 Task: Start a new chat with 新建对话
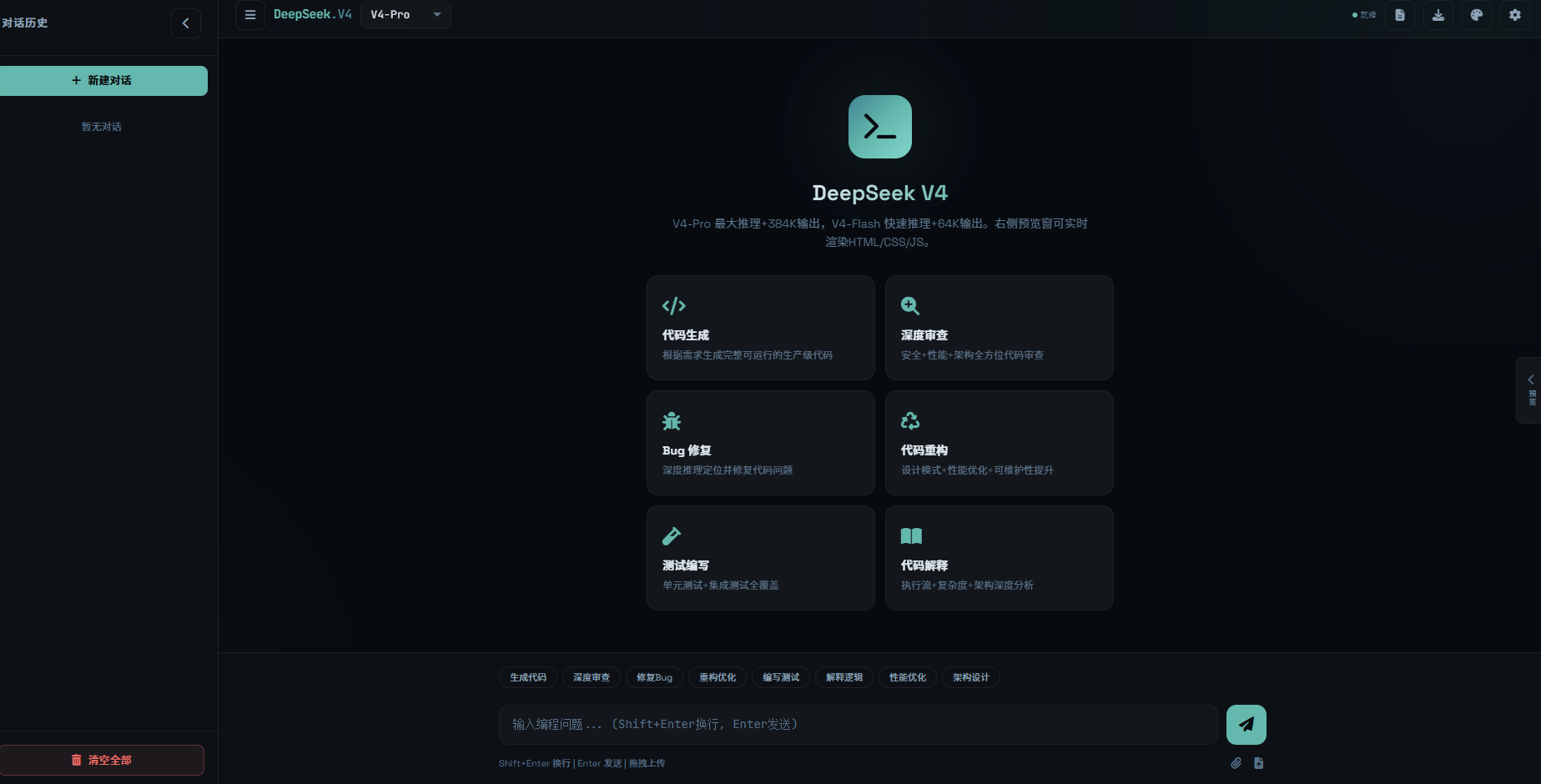tap(102, 81)
